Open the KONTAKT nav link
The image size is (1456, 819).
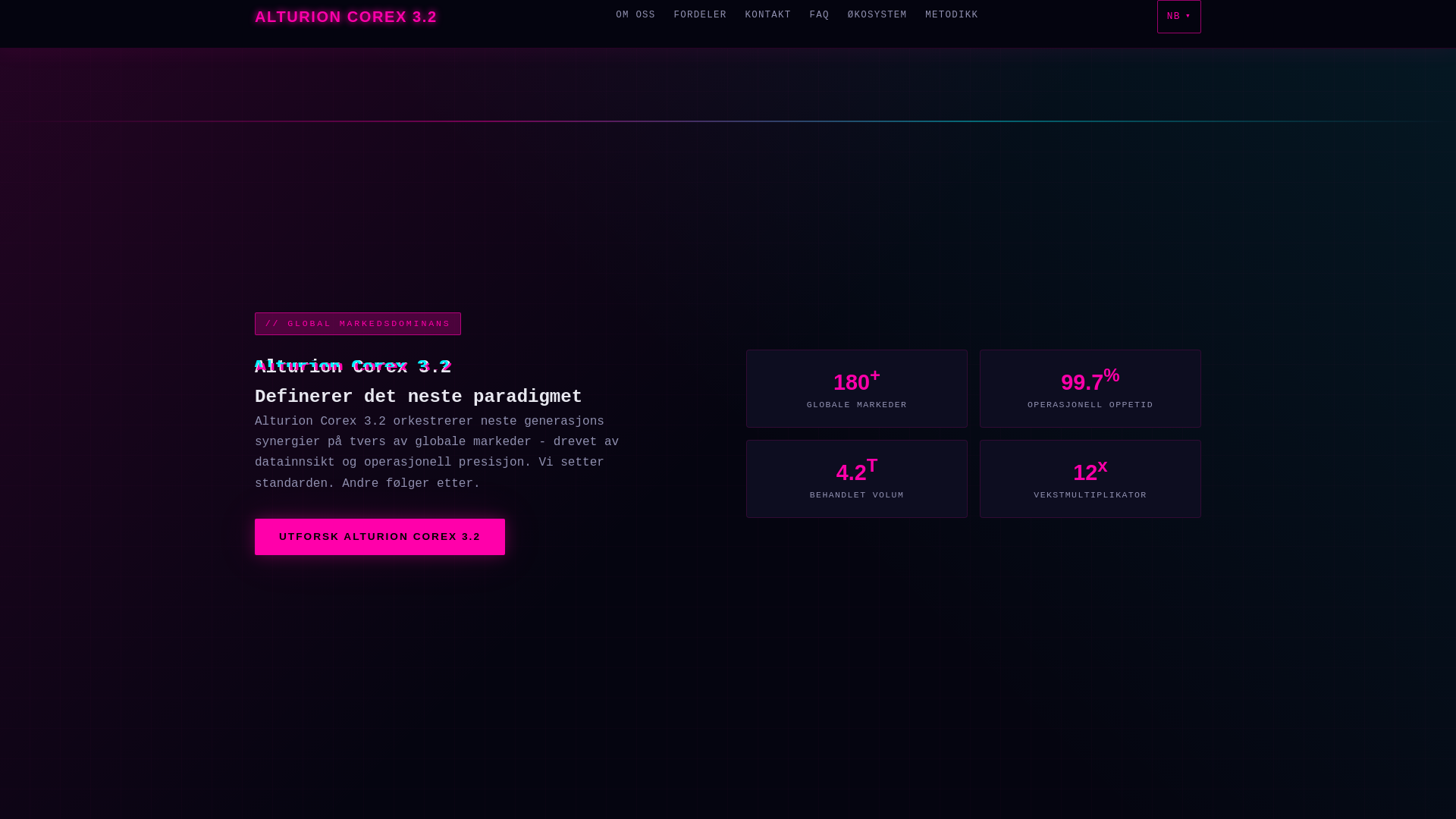[x=767, y=15]
